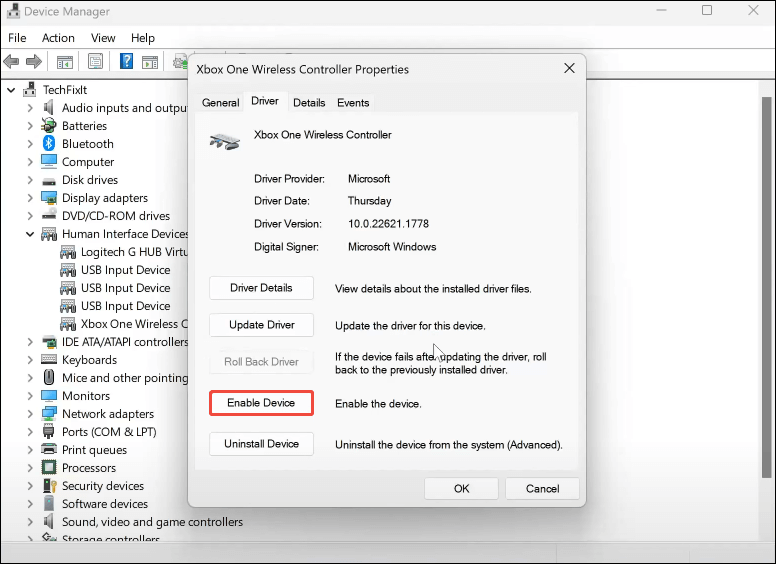Open the File menu
The width and height of the screenshot is (776, 564).
pos(17,38)
